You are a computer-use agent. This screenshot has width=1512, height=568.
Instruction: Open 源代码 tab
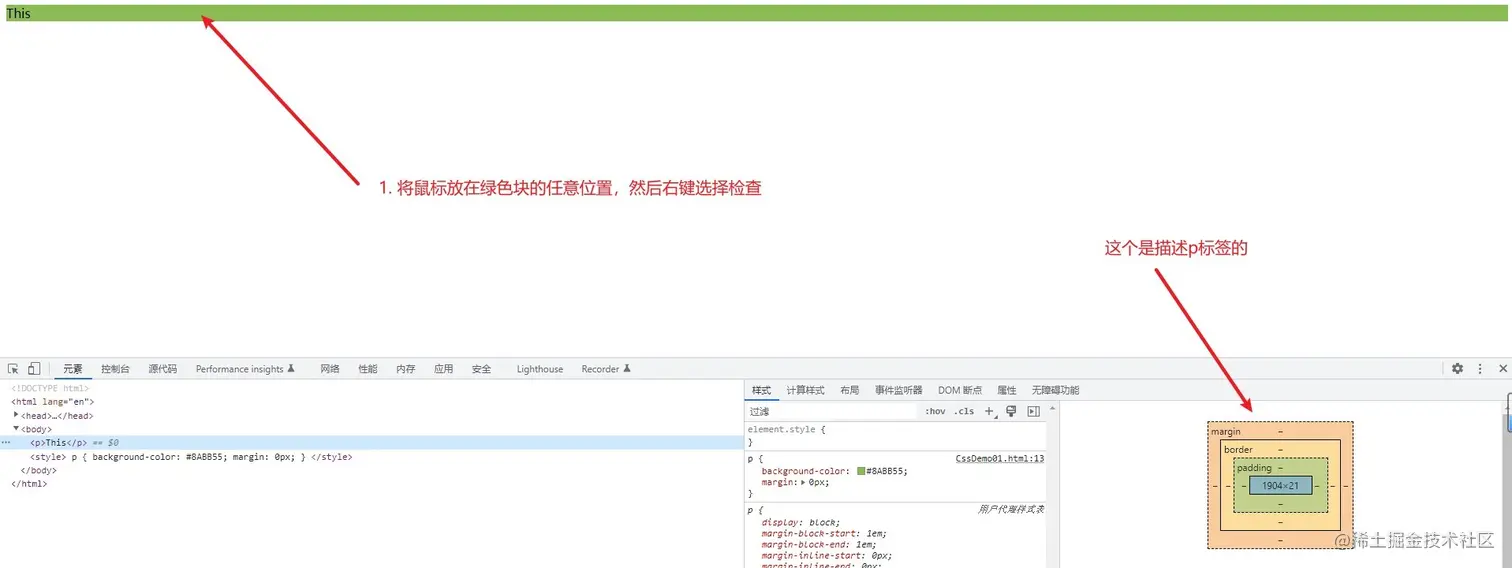(x=163, y=369)
